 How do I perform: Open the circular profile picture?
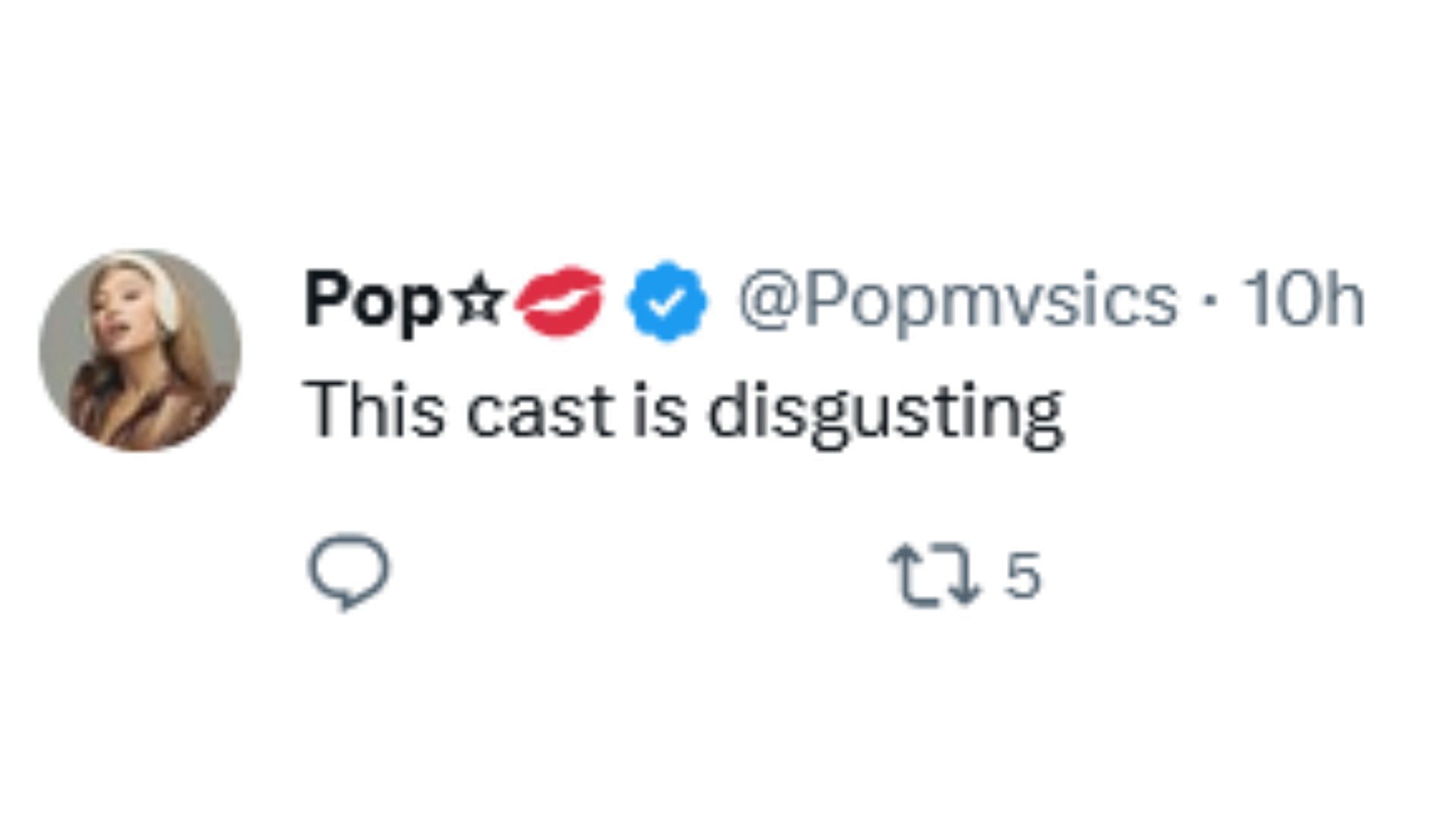pos(140,350)
